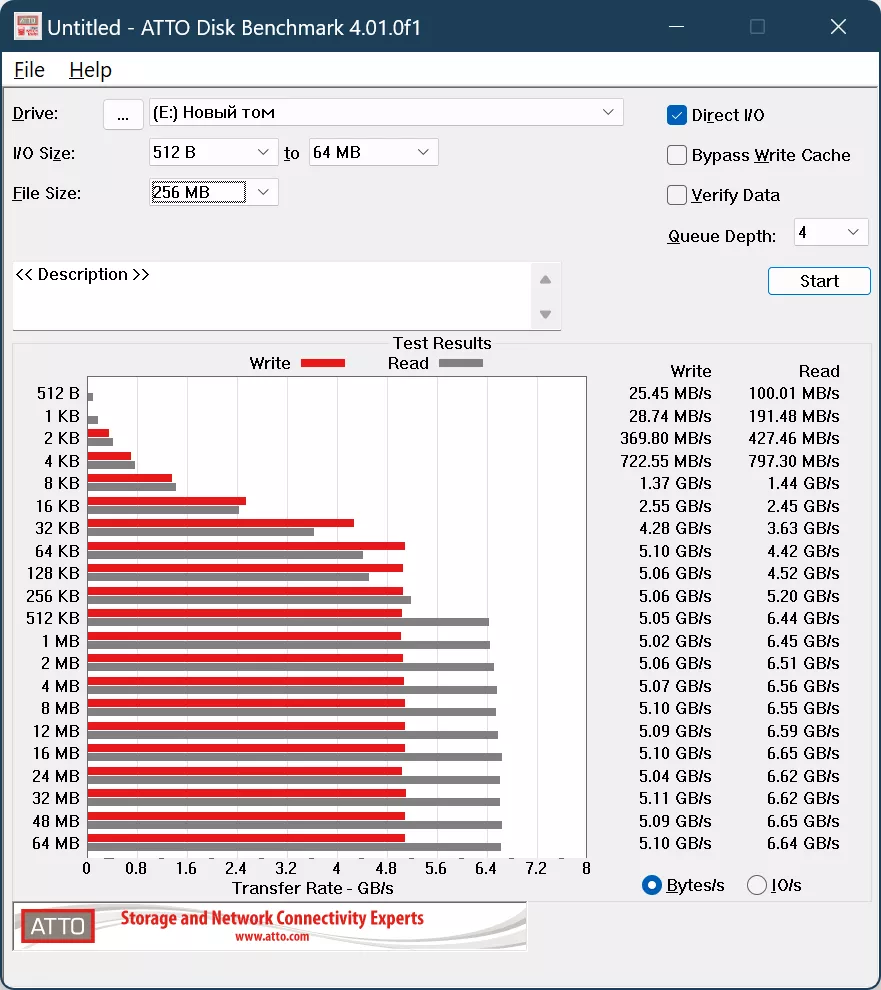Click the gray Read legend swatch
881x990 pixels.
[460, 363]
